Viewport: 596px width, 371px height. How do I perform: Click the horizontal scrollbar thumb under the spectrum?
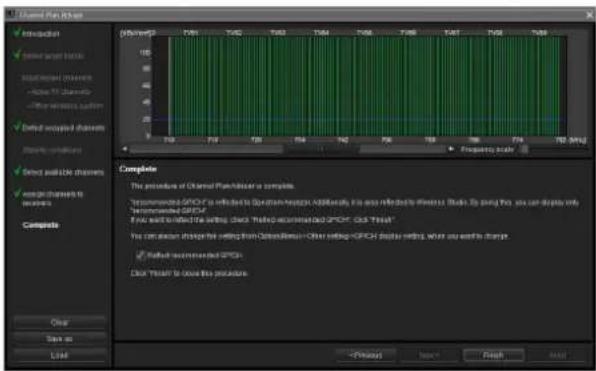[x=322, y=149]
